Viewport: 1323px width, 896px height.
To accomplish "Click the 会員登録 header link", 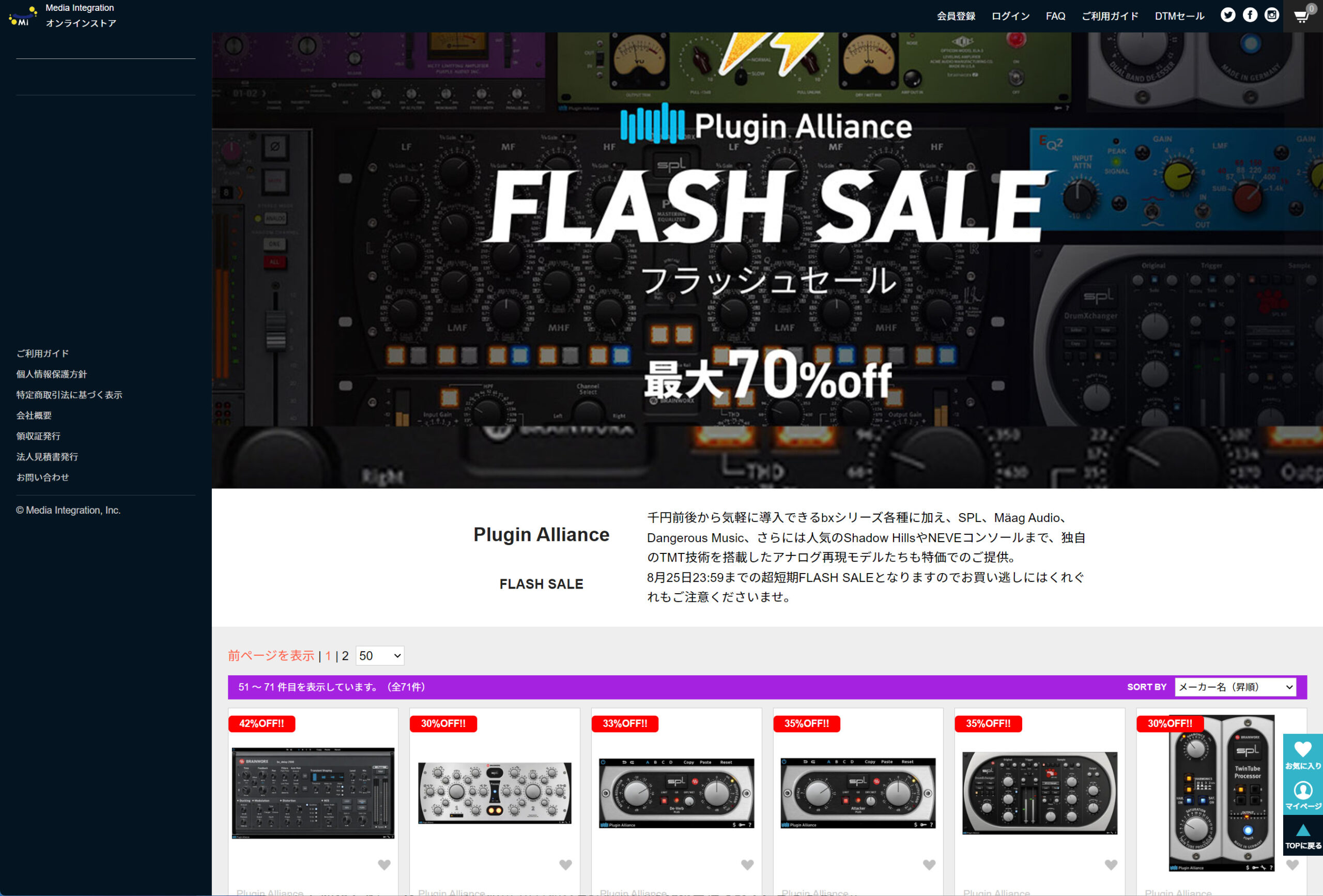I will pyautogui.click(x=956, y=16).
